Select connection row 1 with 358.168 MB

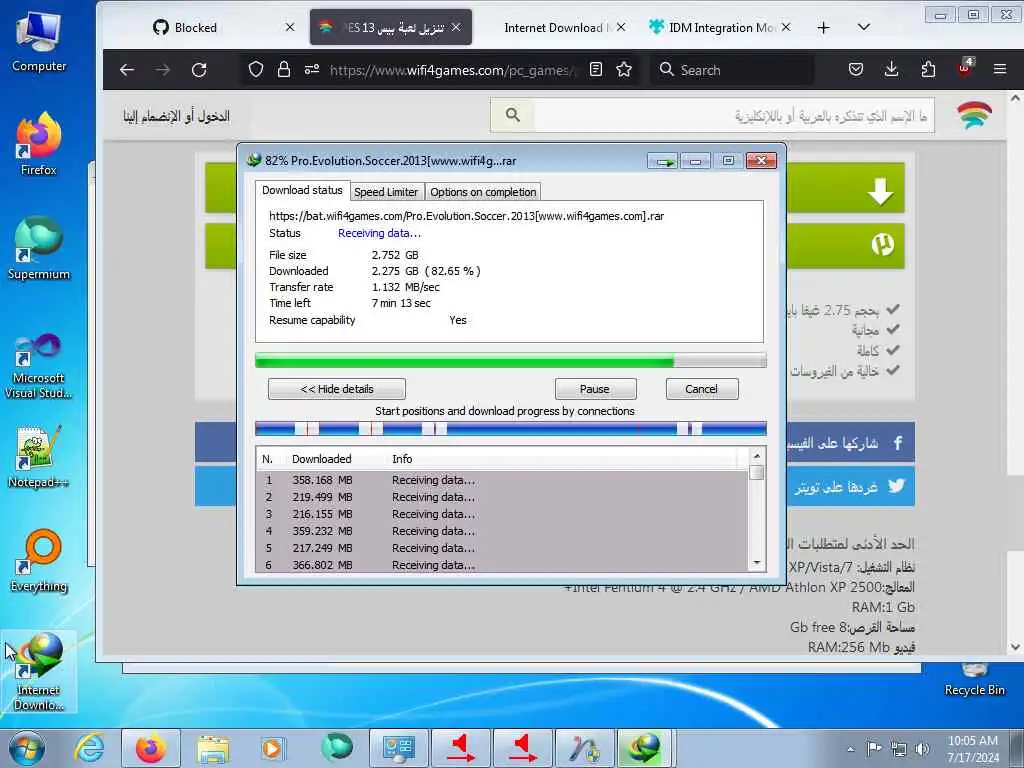coord(502,480)
